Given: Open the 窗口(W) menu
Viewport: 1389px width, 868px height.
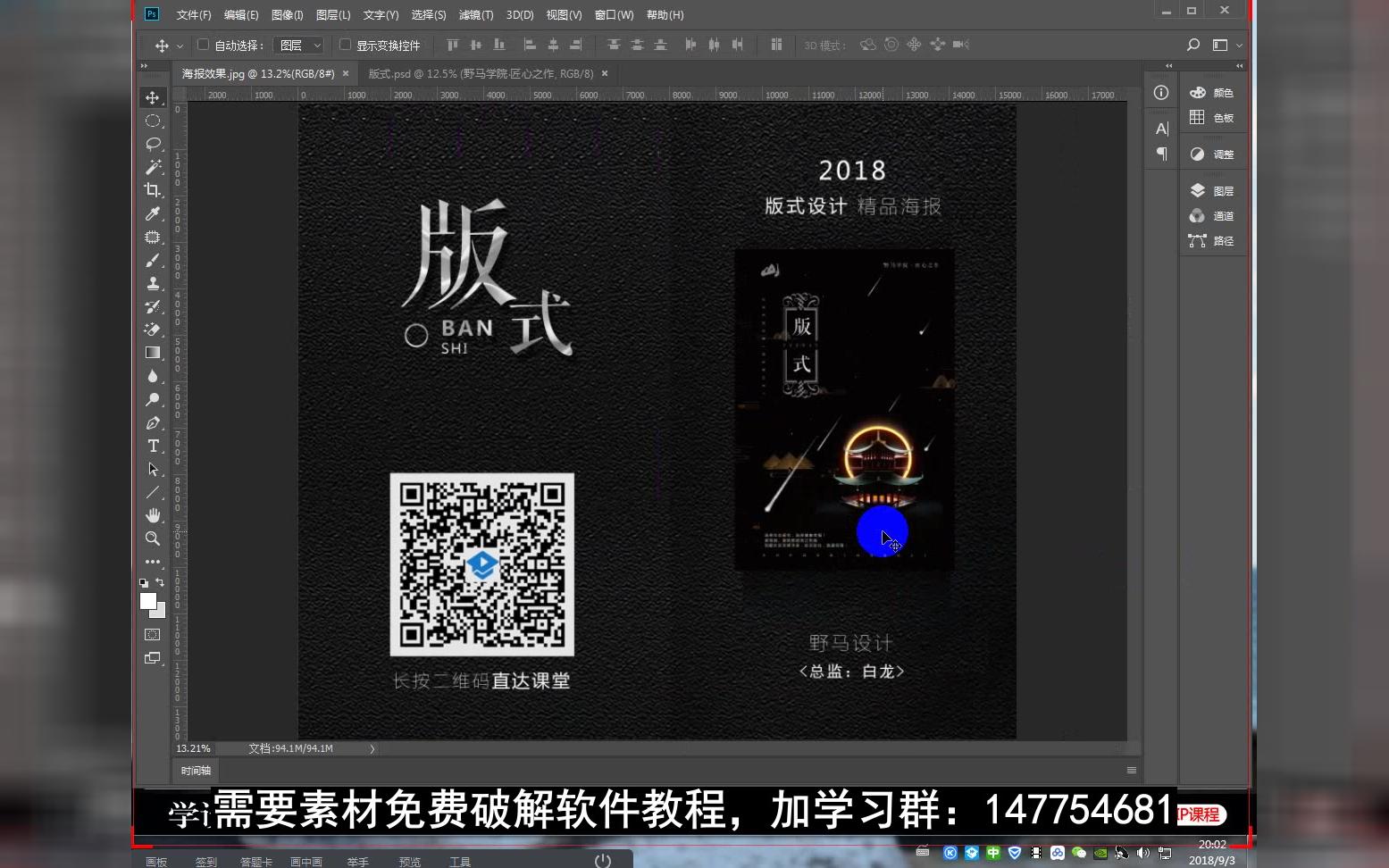Looking at the screenshot, I should tap(614, 15).
